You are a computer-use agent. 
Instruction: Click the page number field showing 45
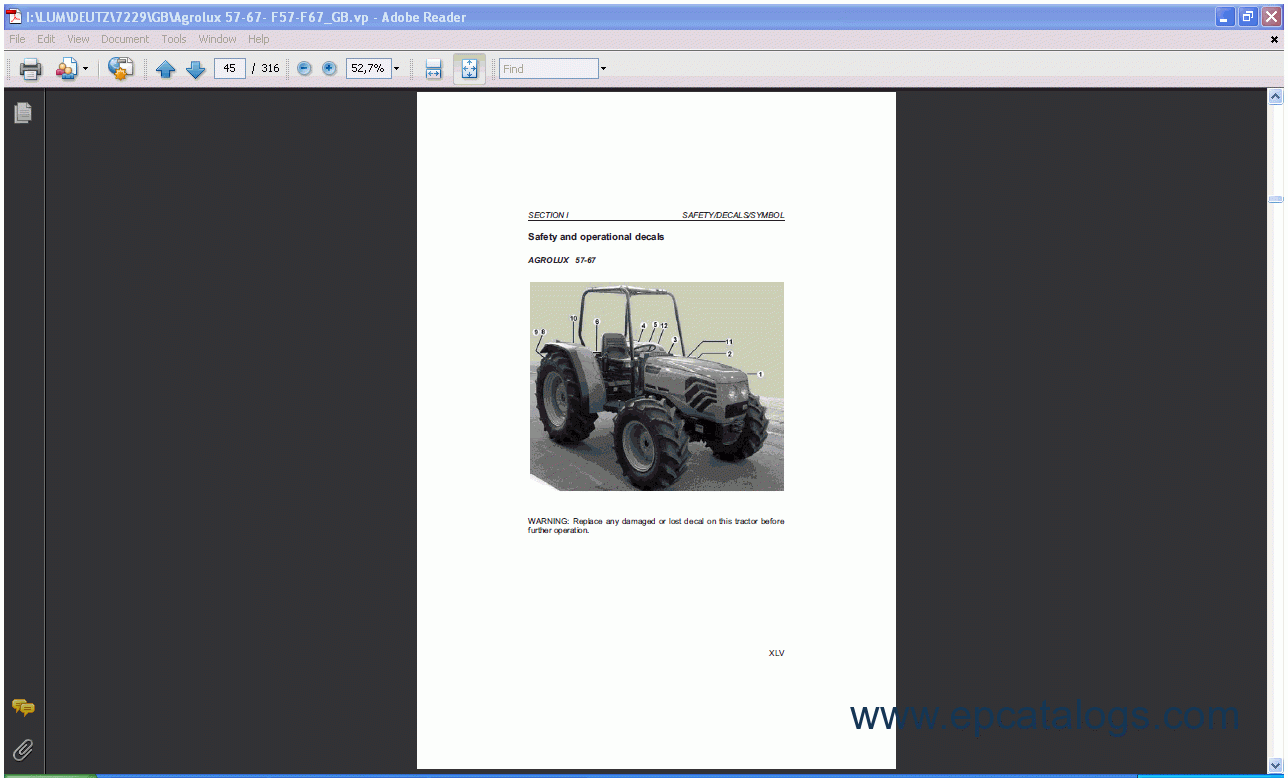click(230, 69)
